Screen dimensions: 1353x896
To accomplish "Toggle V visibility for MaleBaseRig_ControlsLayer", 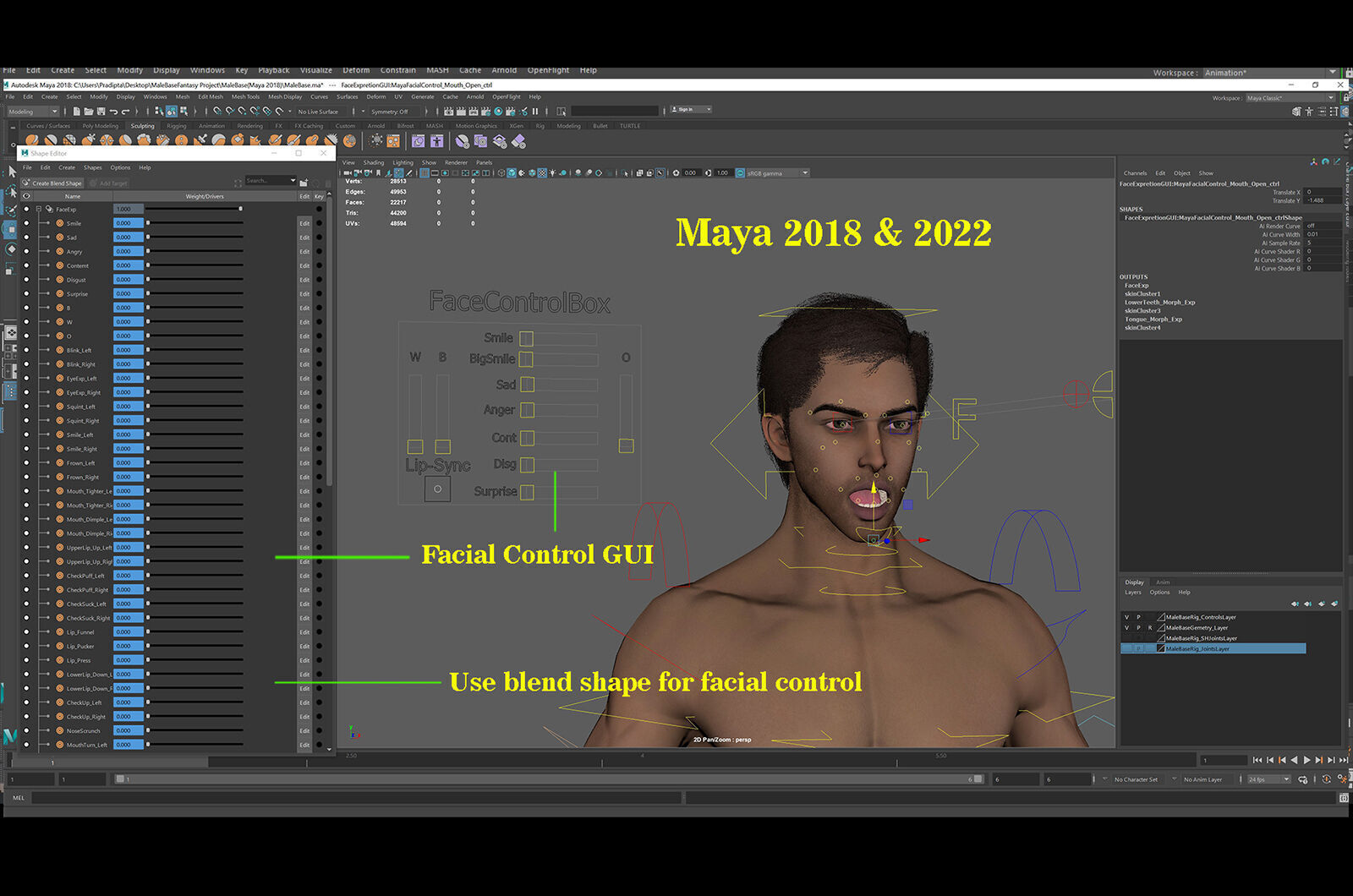I will (x=1126, y=617).
